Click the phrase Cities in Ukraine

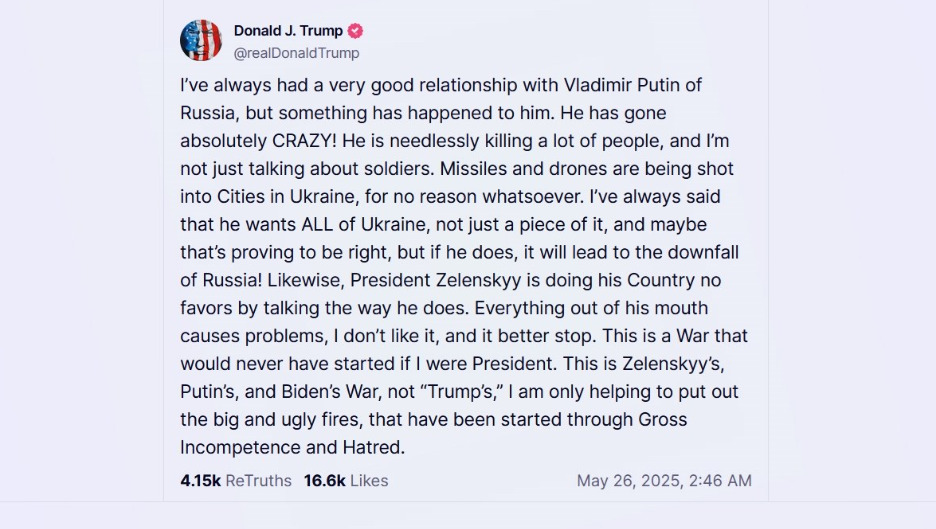coord(286,196)
